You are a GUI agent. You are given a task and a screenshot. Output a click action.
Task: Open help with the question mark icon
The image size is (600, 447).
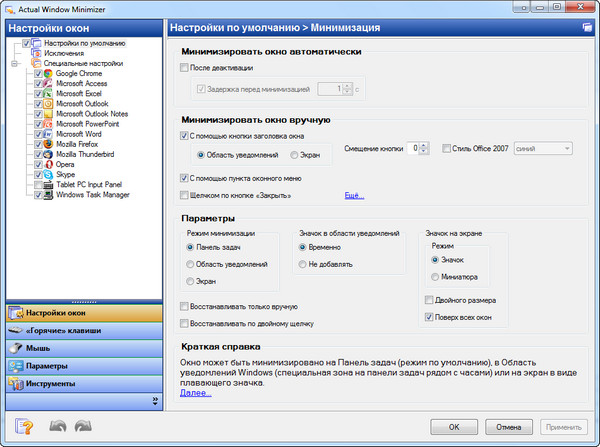pos(24,426)
